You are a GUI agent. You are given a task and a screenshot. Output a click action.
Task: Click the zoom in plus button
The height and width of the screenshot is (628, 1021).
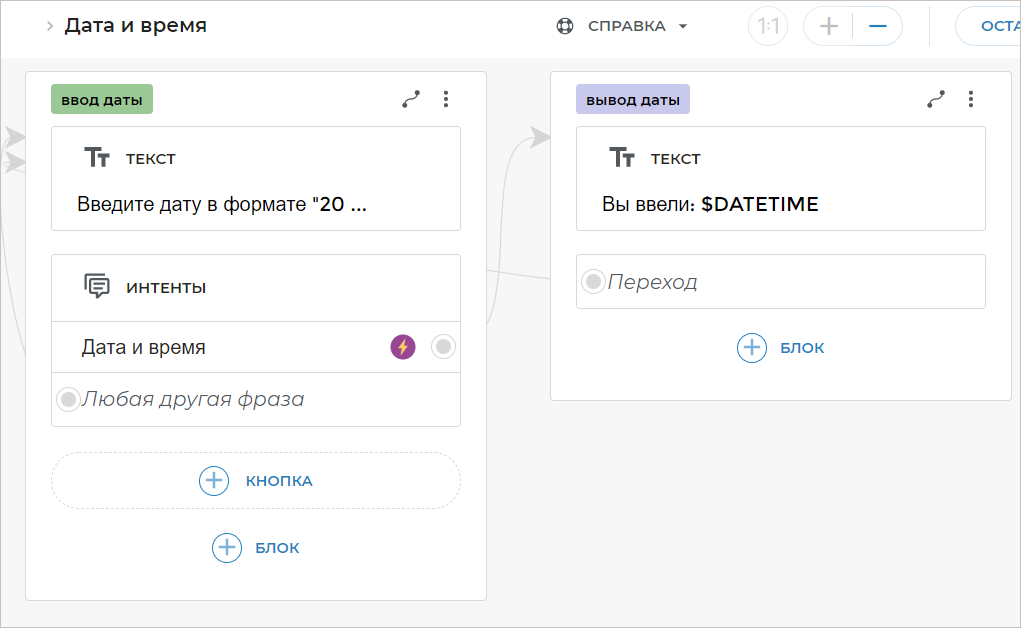point(828,27)
